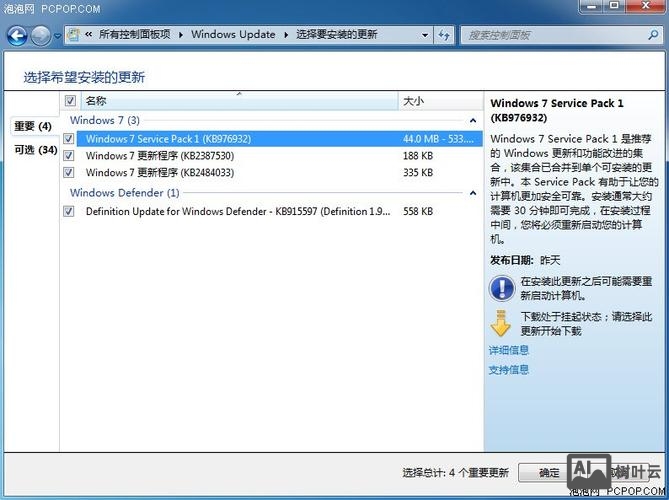Refresh the page with address bar button
Image resolution: width=669 pixels, height=500 pixels.
click(444, 35)
